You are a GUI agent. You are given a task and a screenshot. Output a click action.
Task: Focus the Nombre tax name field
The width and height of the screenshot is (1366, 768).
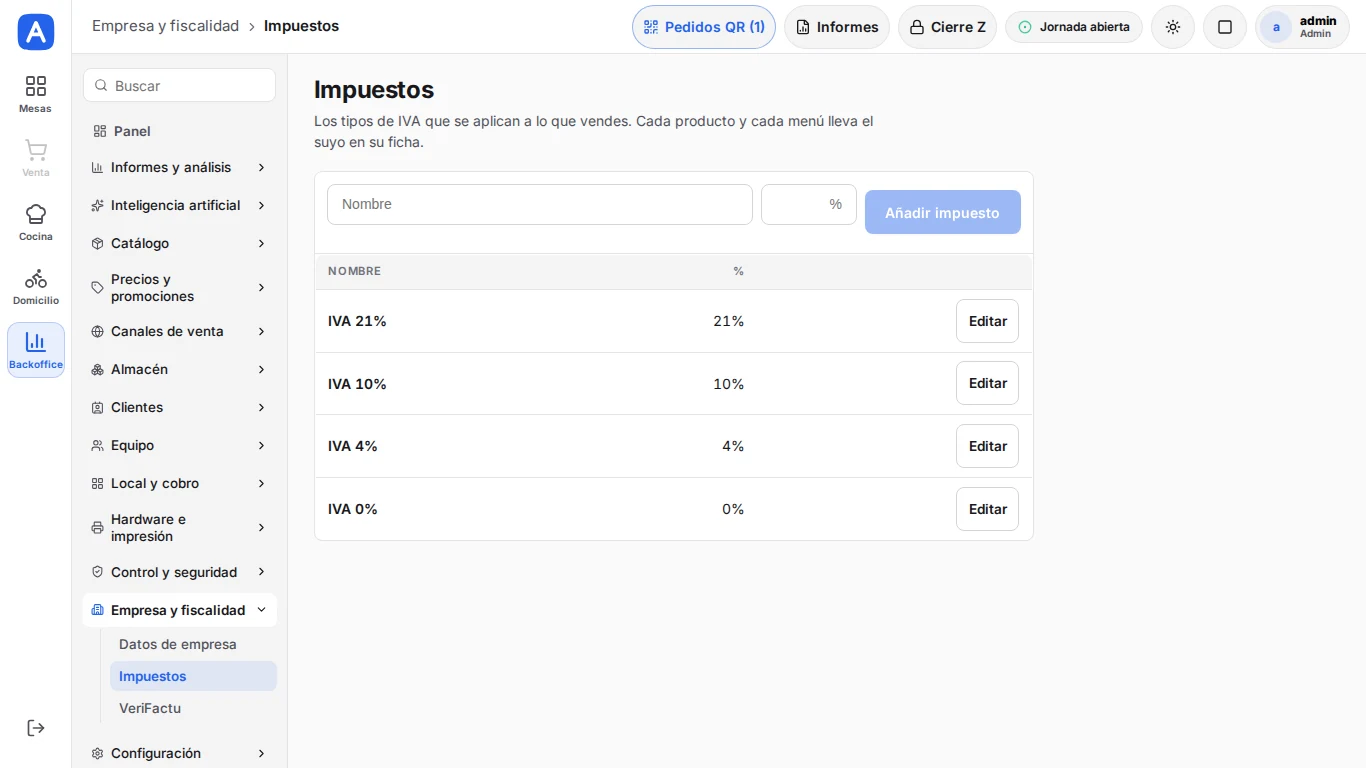click(540, 204)
